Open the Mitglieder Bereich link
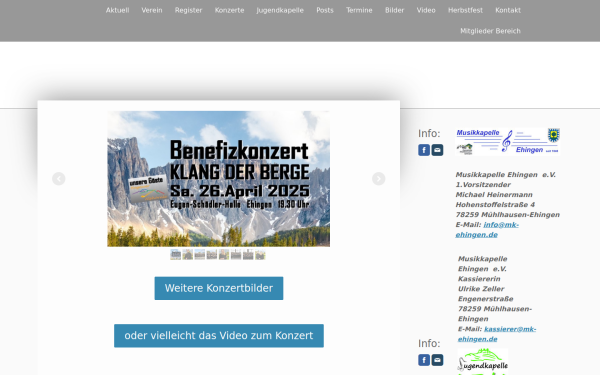Image resolution: width=600 pixels, height=375 pixels. [x=490, y=31]
